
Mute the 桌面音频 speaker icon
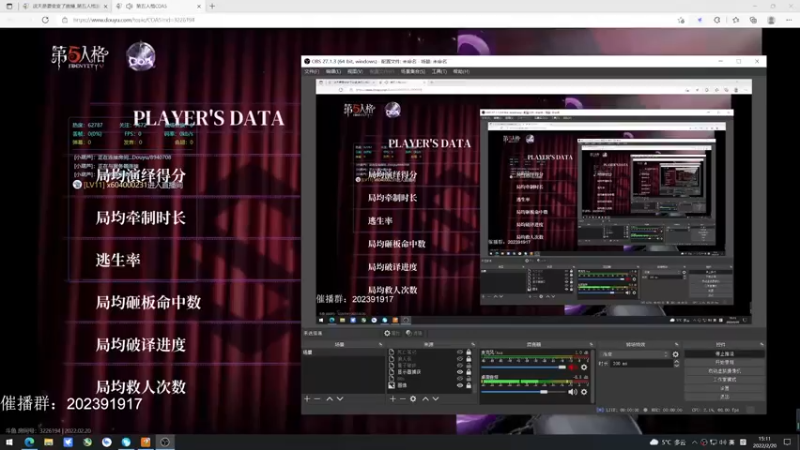coord(573,392)
